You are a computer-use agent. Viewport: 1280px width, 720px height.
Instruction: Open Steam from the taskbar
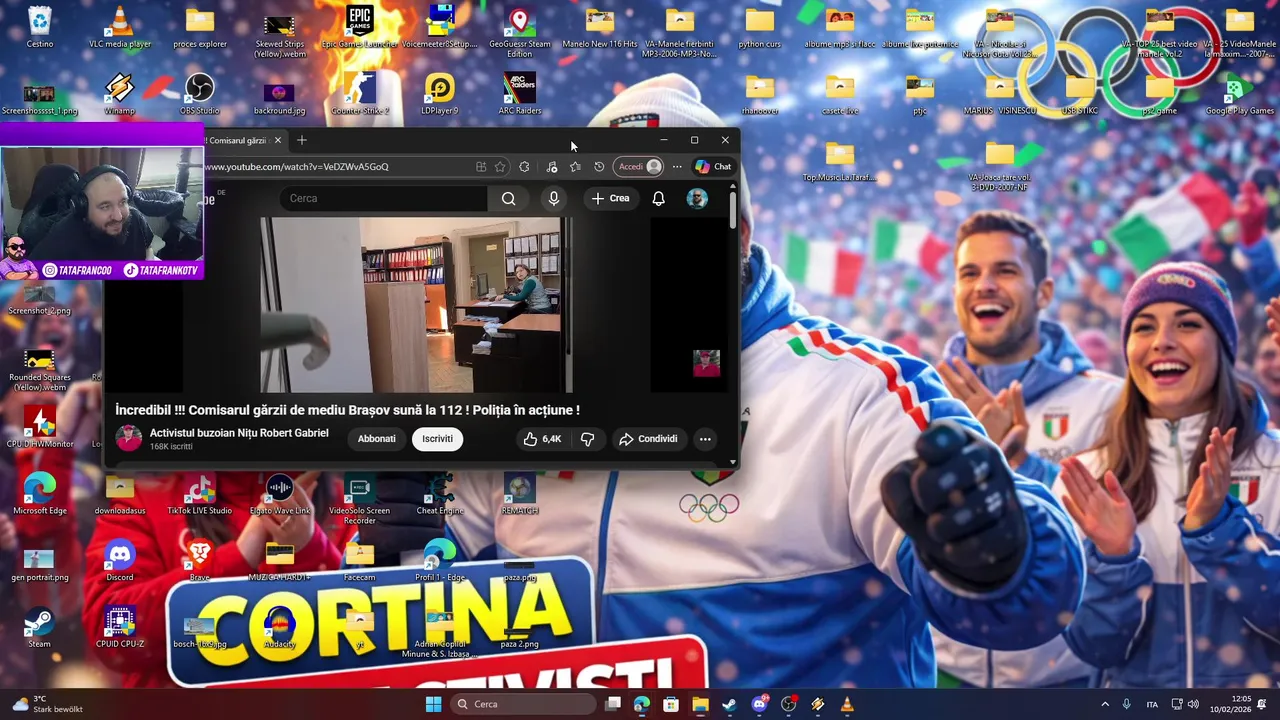(x=729, y=704)
